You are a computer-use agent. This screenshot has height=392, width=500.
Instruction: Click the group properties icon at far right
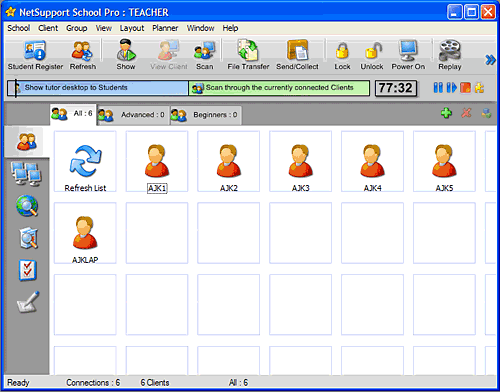(486, 113)
